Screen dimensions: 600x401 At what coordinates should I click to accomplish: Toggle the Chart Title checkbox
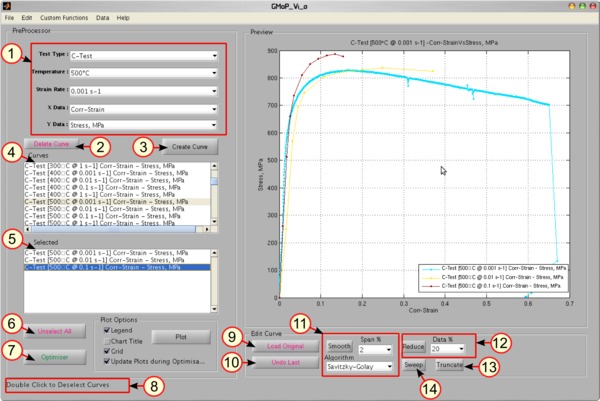point(107,341)
